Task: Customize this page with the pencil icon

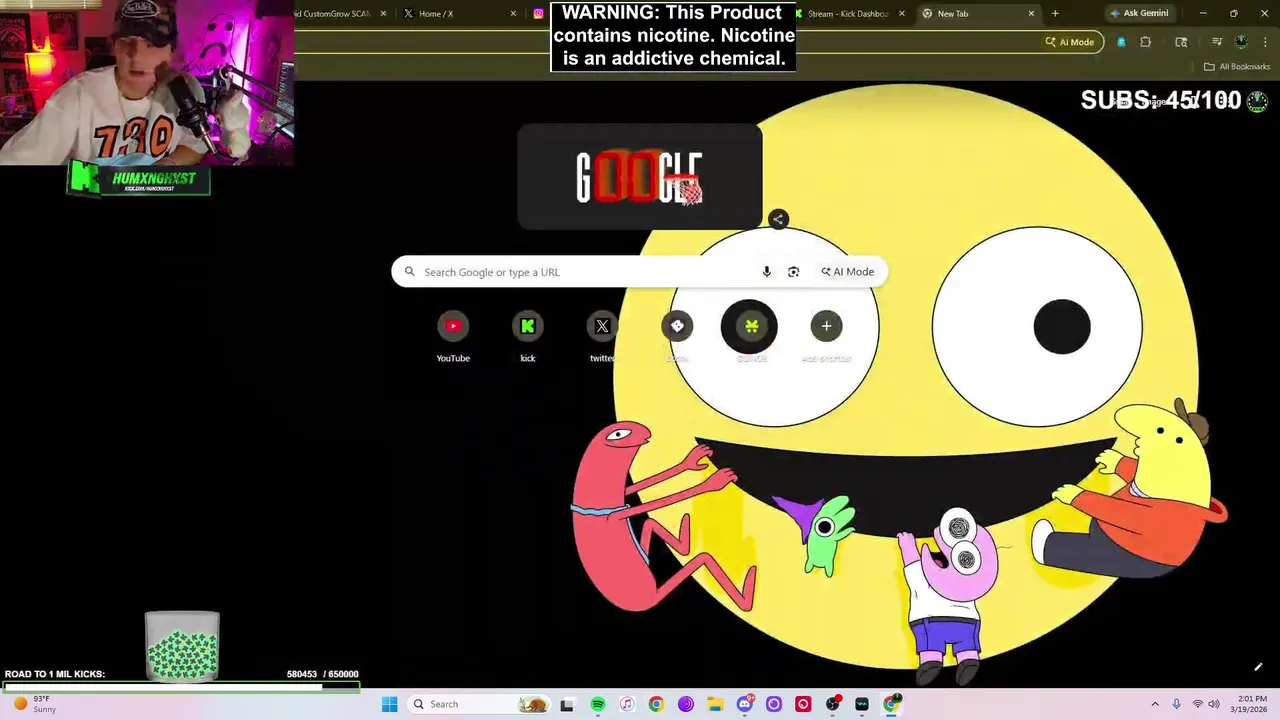Action: (1258, 667)
